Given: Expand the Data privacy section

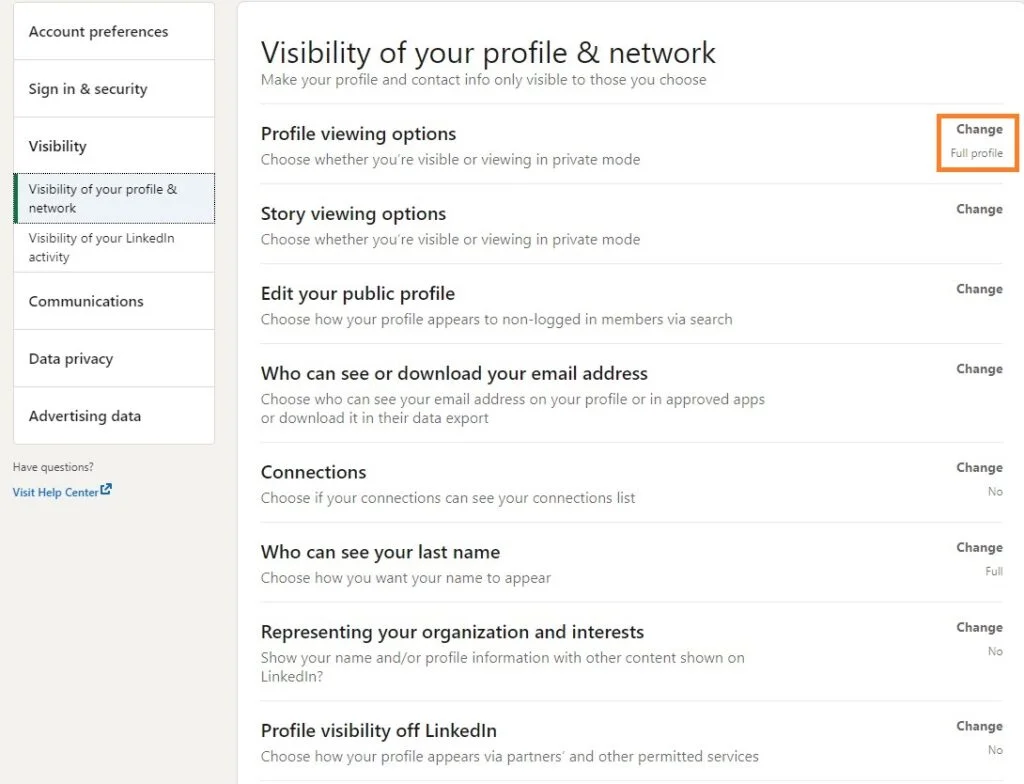Looking at the screenshot, I should pyautogui.click(x=71, y=359).
